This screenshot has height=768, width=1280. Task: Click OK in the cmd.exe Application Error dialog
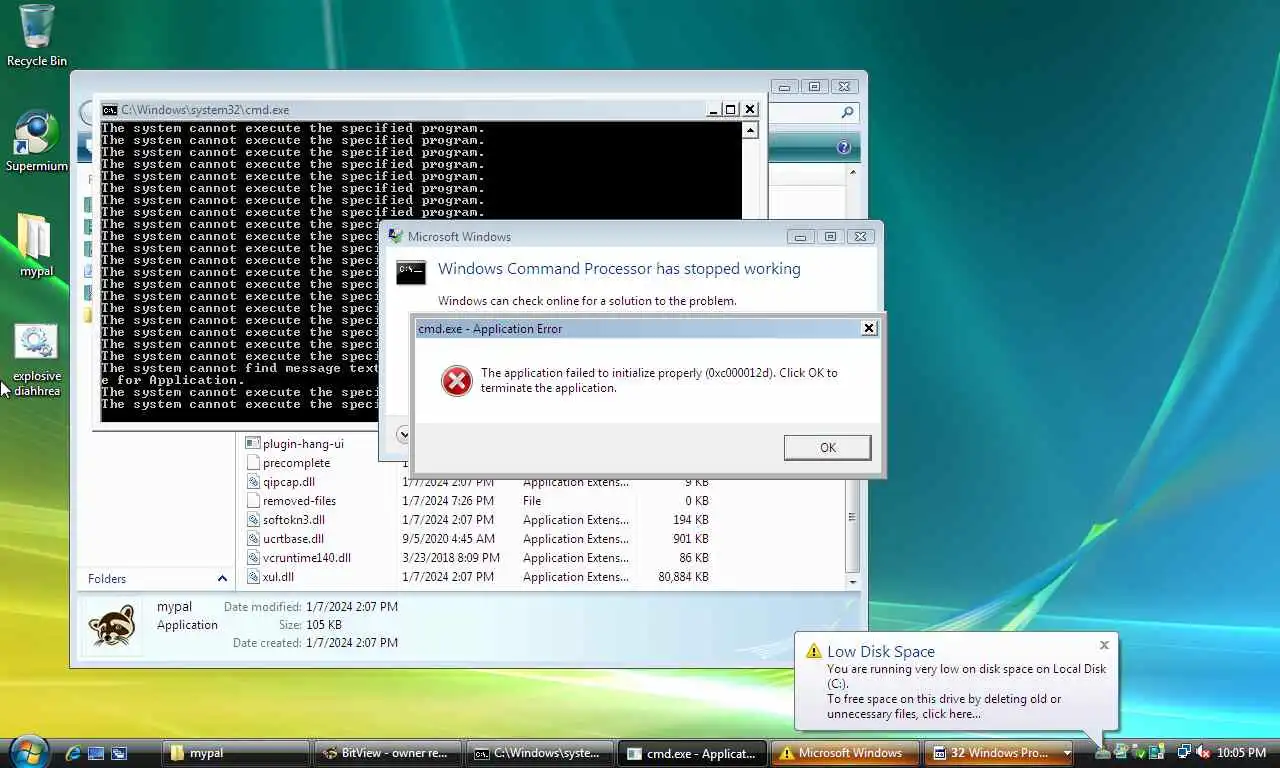tap(827, 448)
